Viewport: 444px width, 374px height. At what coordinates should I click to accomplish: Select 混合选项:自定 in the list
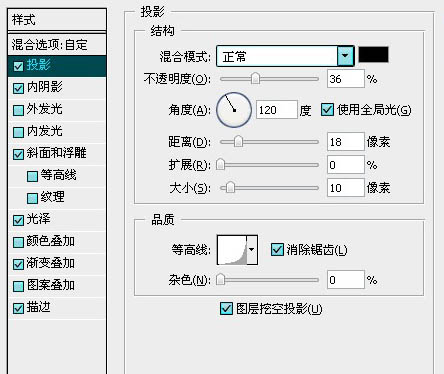click(57, 44)
